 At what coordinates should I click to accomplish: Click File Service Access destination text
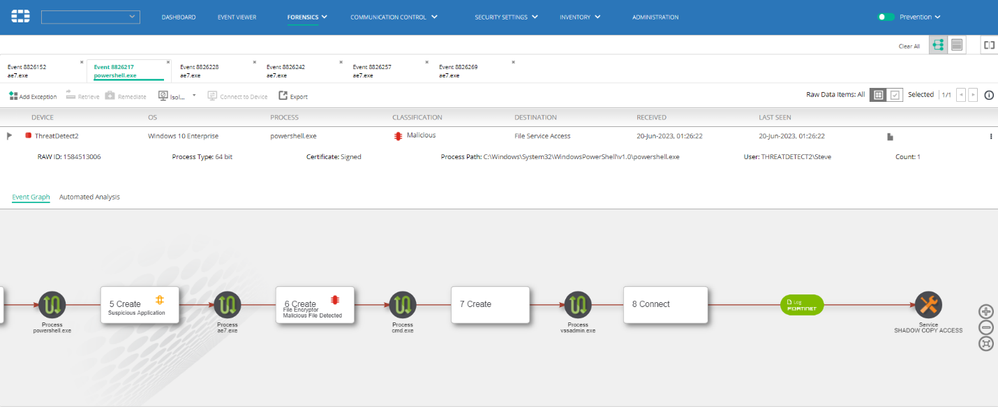tap(542, 136)
